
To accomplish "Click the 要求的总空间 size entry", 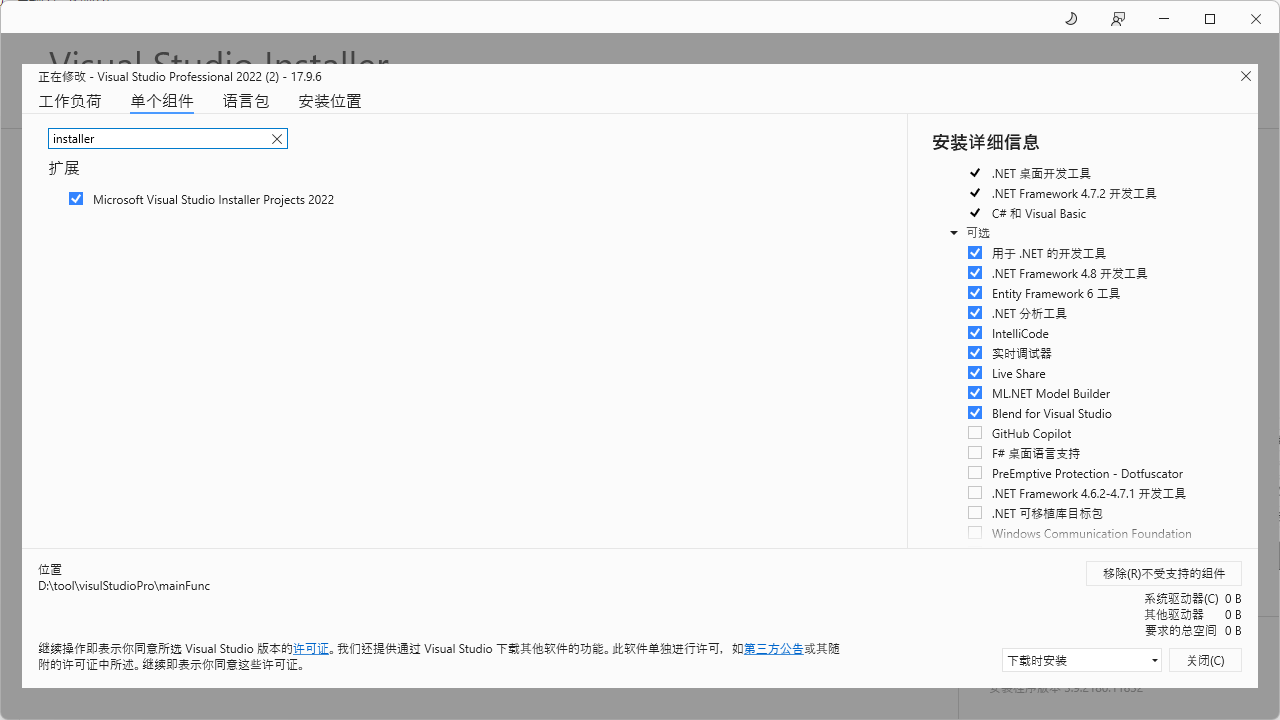I will pos(1193,631).
